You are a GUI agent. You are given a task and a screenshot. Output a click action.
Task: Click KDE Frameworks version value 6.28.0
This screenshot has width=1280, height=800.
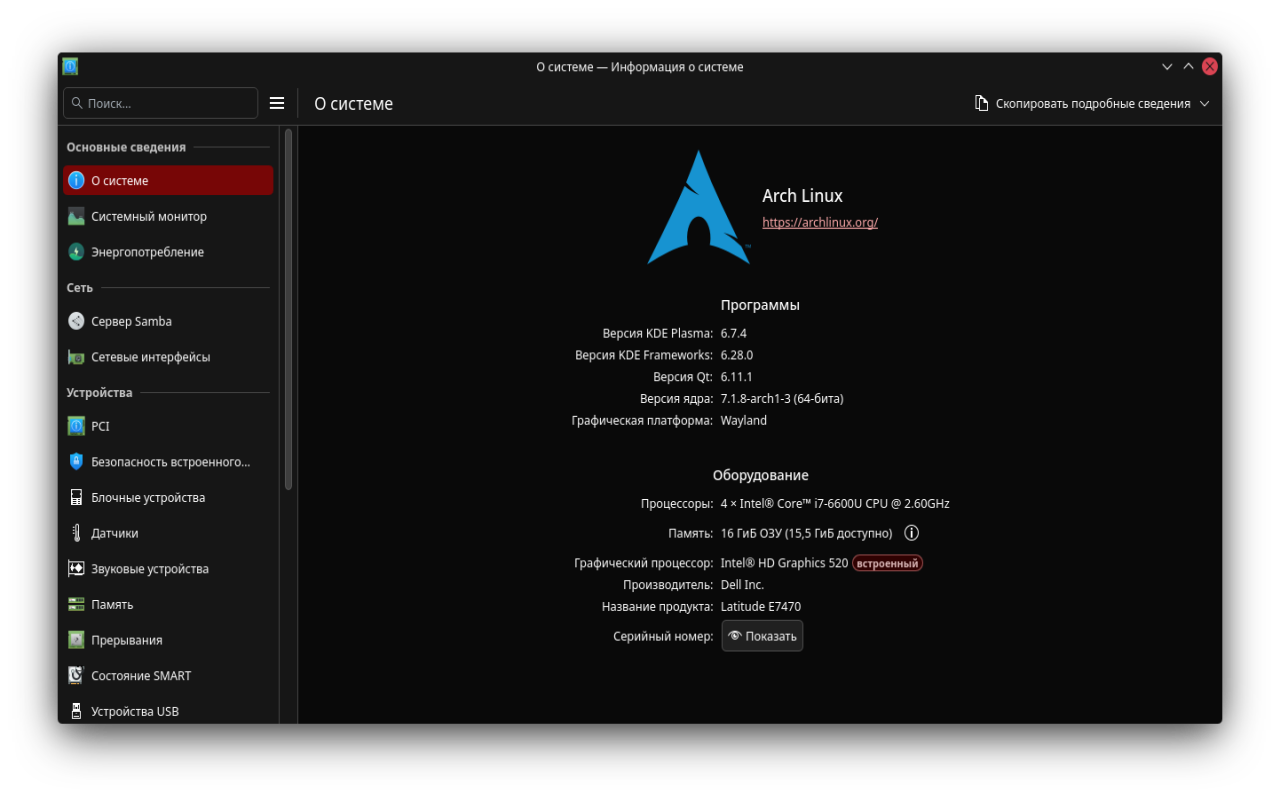click(x=737, y=355)
